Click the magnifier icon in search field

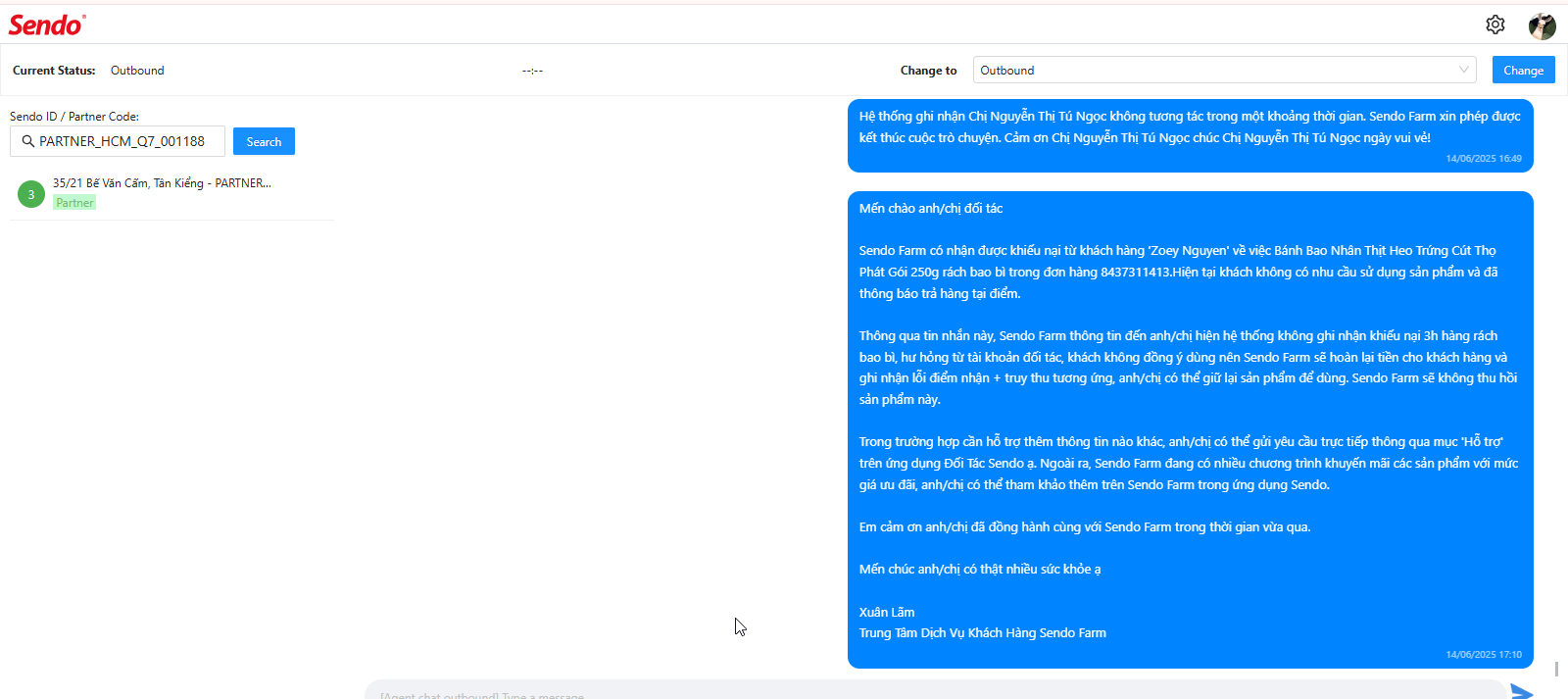pyautogui.click(x=28, y=141)
